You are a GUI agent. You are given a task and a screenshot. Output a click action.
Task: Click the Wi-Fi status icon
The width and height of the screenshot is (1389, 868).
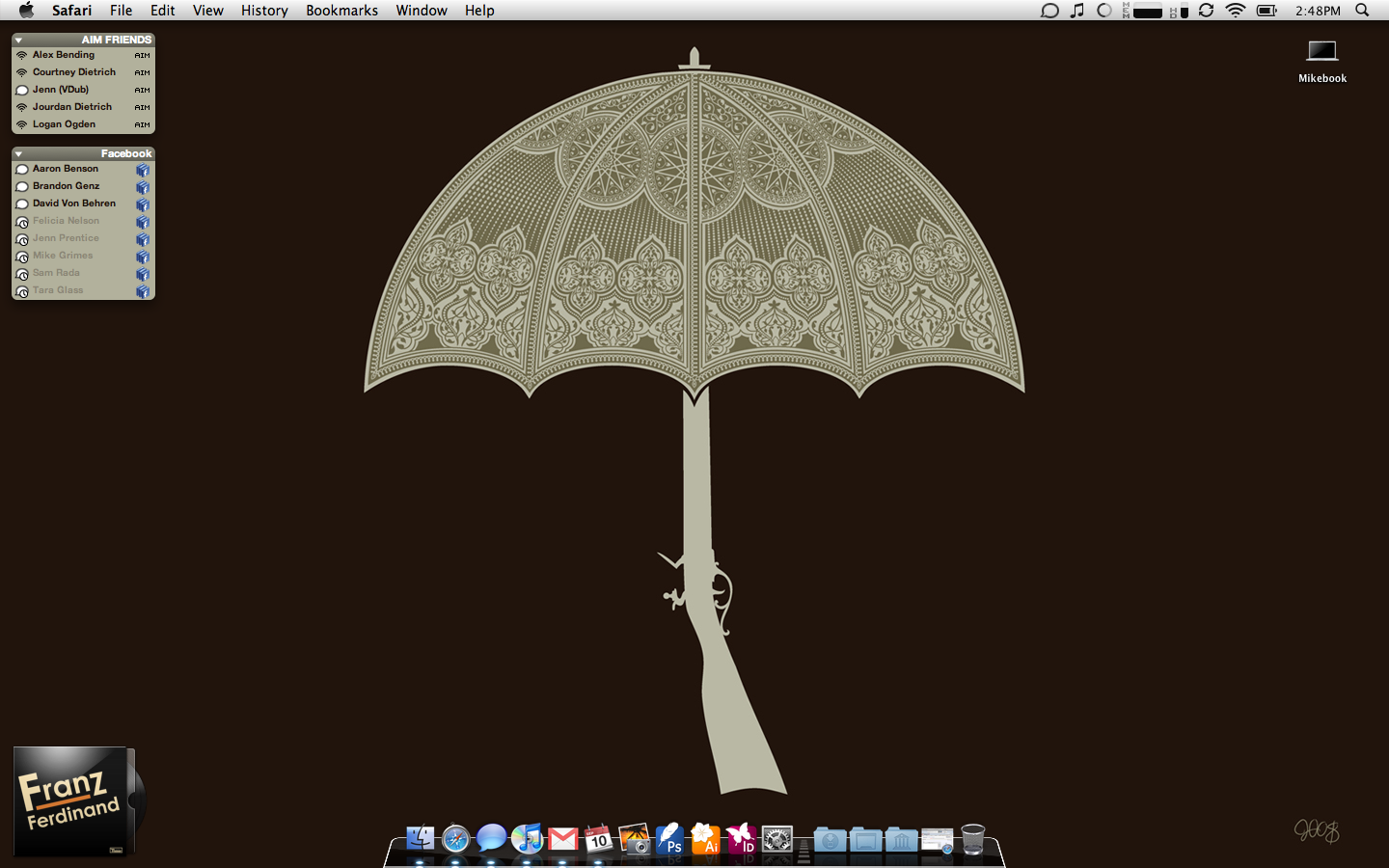tap(1236, 11)
